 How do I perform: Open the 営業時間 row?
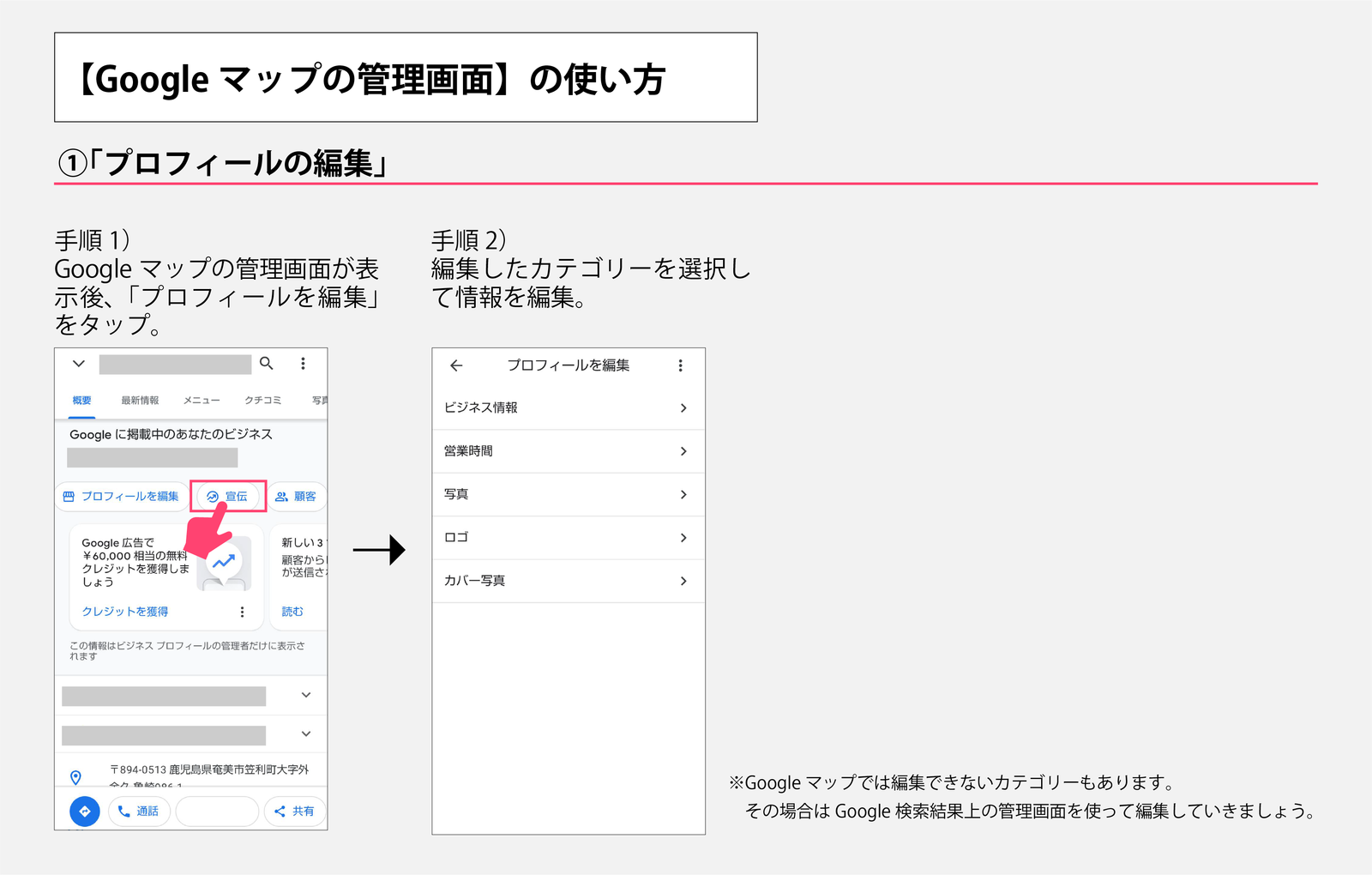(x=569, y=451)
